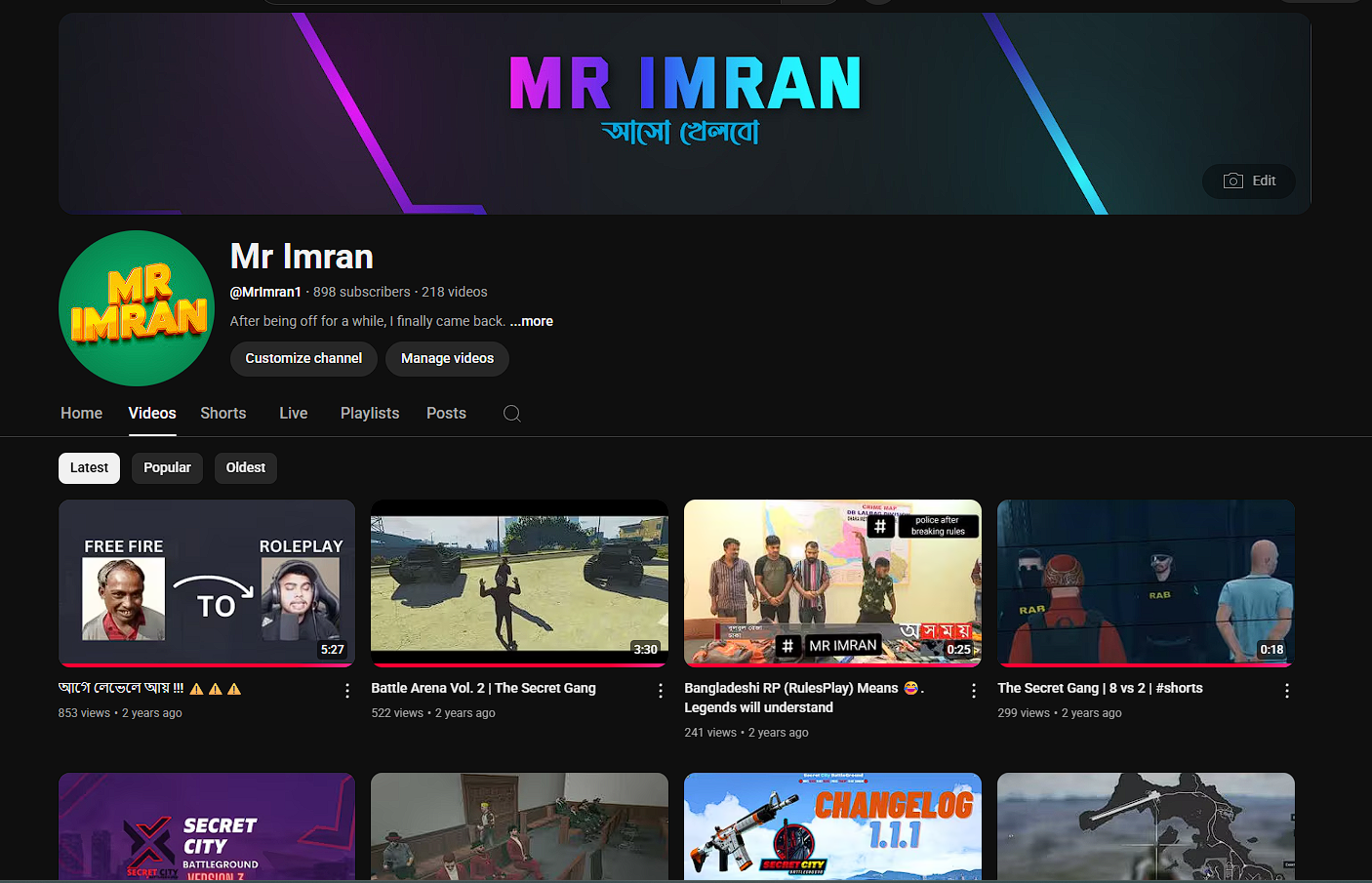
Task: Click The Secret Gang | 8 vs 2 title
Action: tap(1100, 688)
